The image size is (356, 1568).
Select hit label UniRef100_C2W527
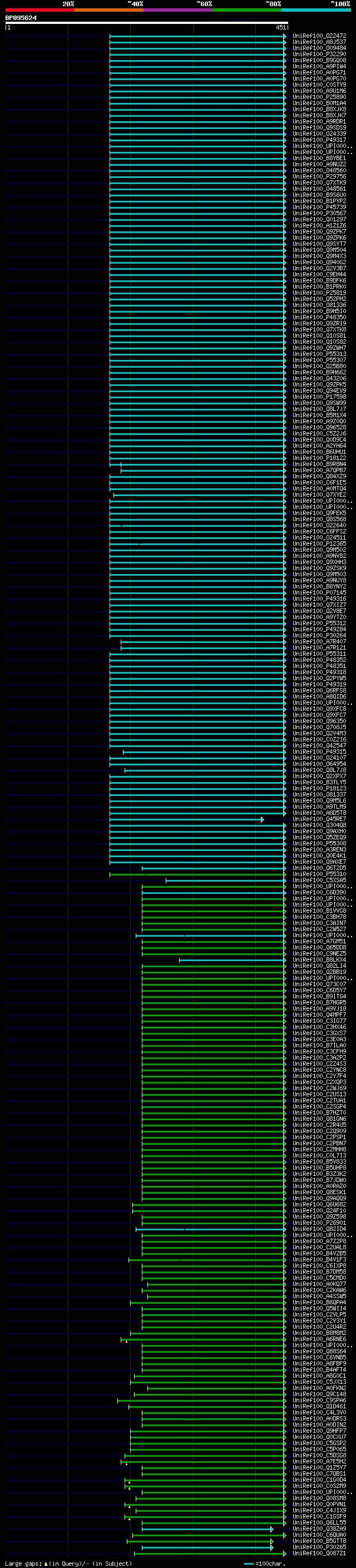coord(319,929)
